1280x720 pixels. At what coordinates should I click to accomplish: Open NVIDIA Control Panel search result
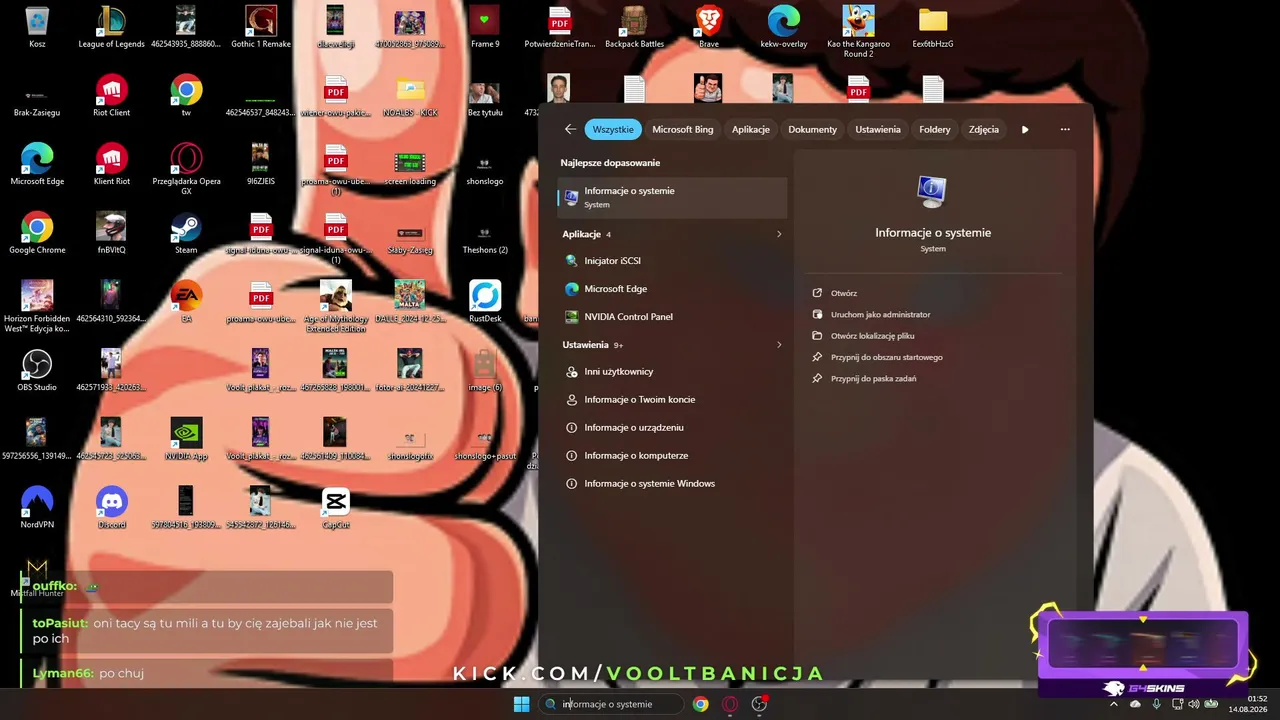672,317
